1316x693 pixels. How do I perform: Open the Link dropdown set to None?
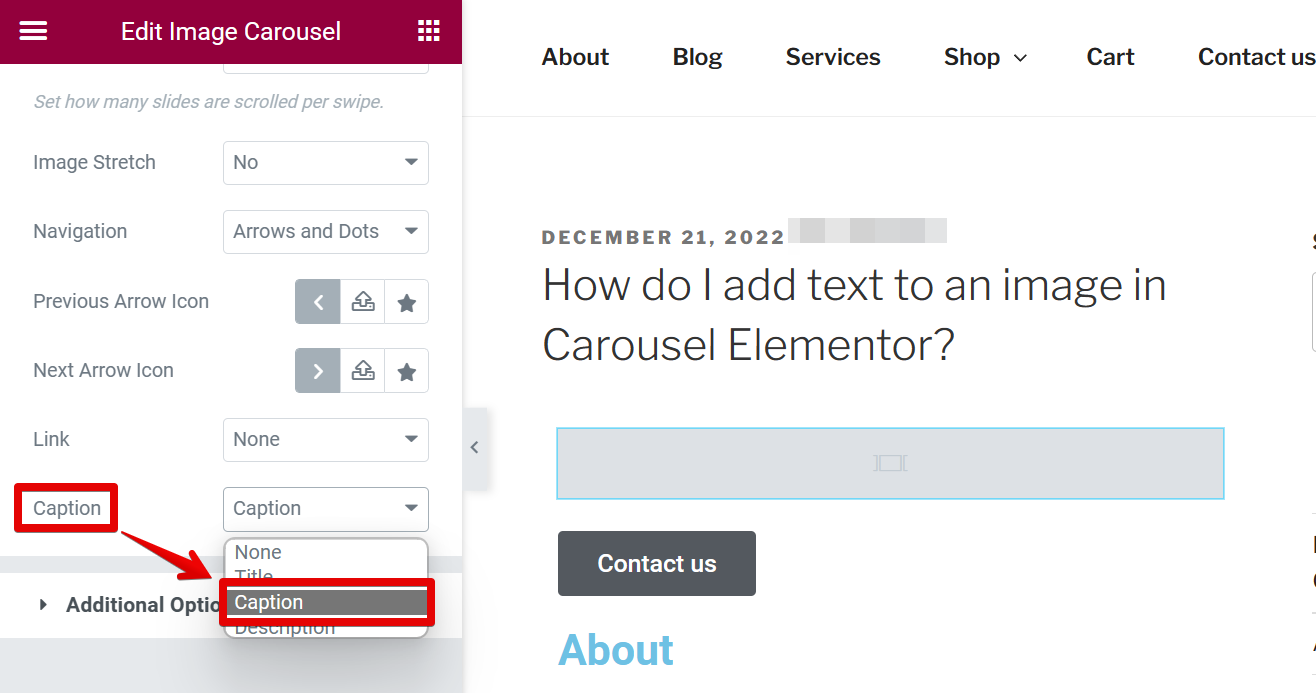pyautogui.click(x=325, y=439)
